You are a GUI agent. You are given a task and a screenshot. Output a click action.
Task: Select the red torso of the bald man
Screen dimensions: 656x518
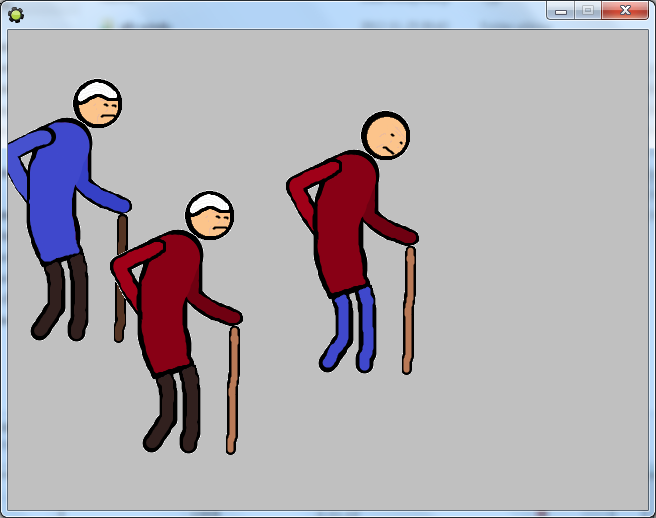[345, 225]
